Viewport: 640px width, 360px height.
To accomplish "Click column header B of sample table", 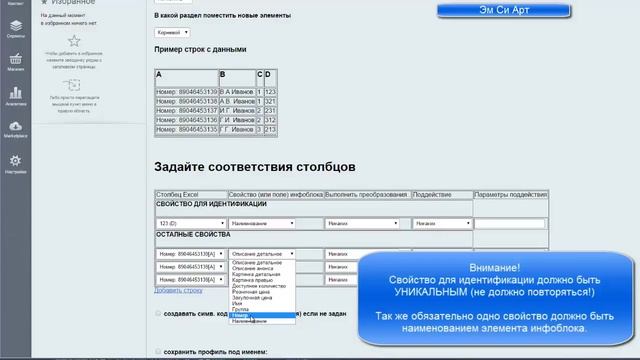I will [237, 78].
